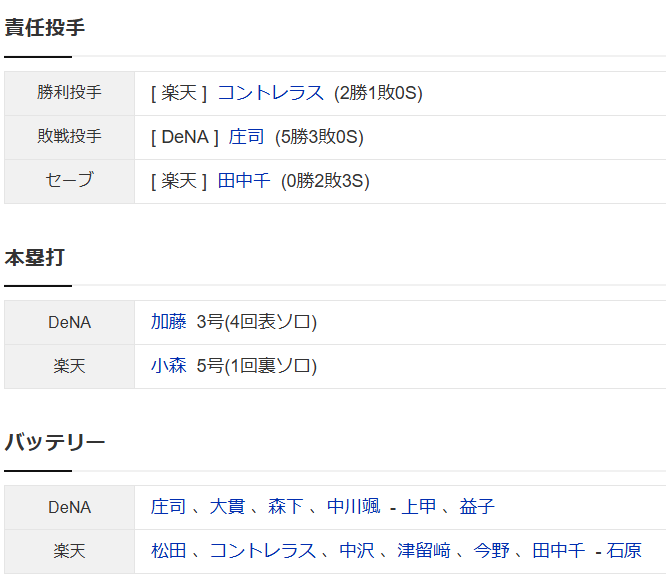Open catcher 上甲 link

click(419, 507)
